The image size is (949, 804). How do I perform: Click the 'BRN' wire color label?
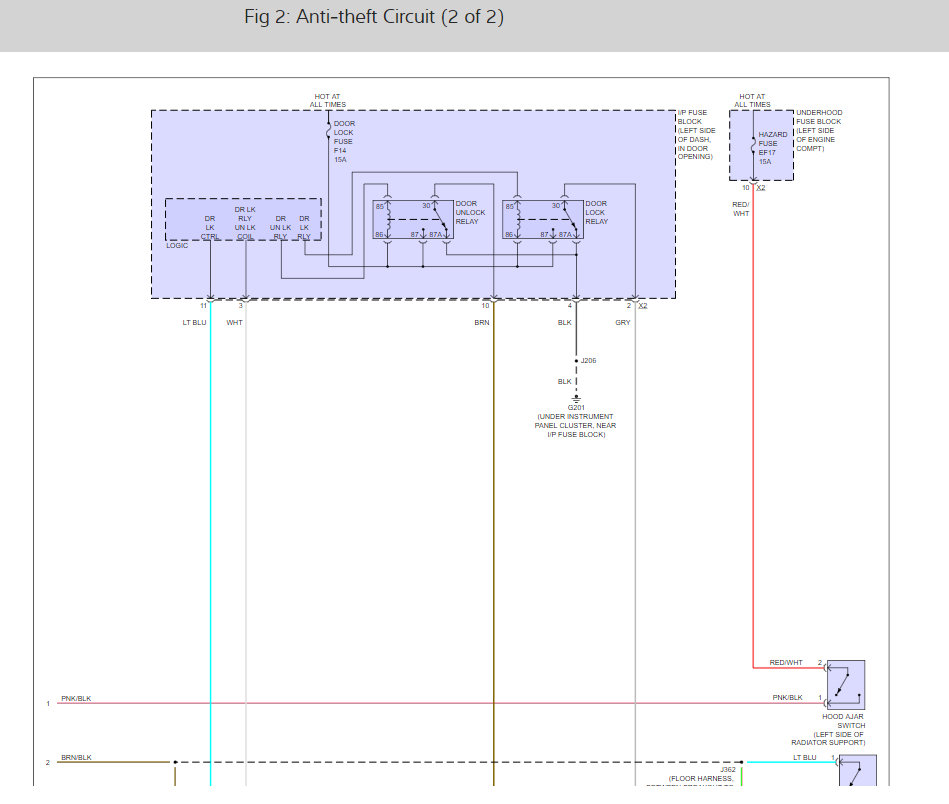[x=482, y=323]
